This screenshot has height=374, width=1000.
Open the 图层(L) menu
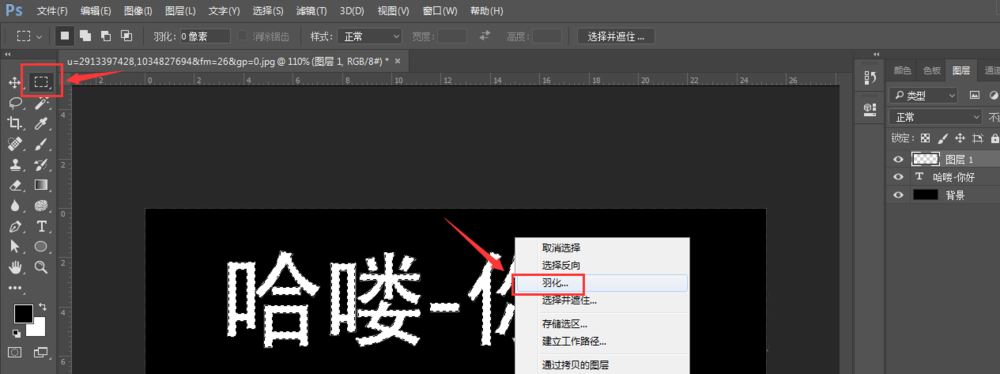click(x=180, y=11)
